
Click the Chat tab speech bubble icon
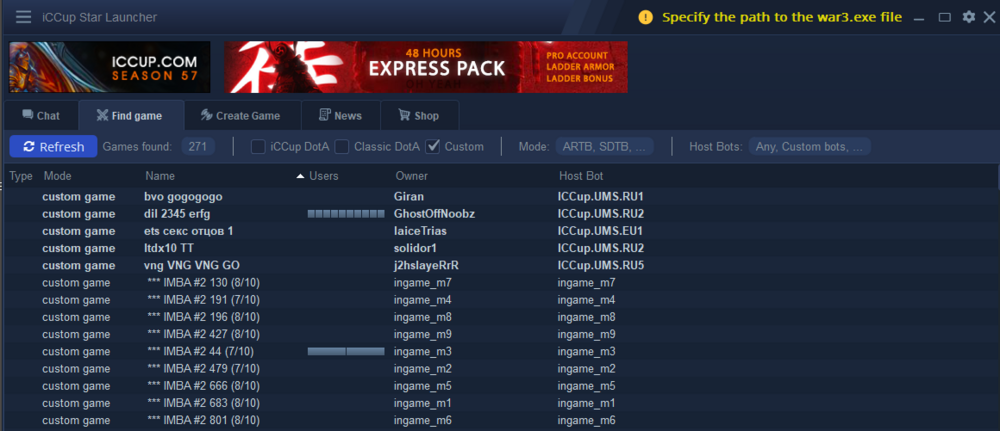click(27, 116)
